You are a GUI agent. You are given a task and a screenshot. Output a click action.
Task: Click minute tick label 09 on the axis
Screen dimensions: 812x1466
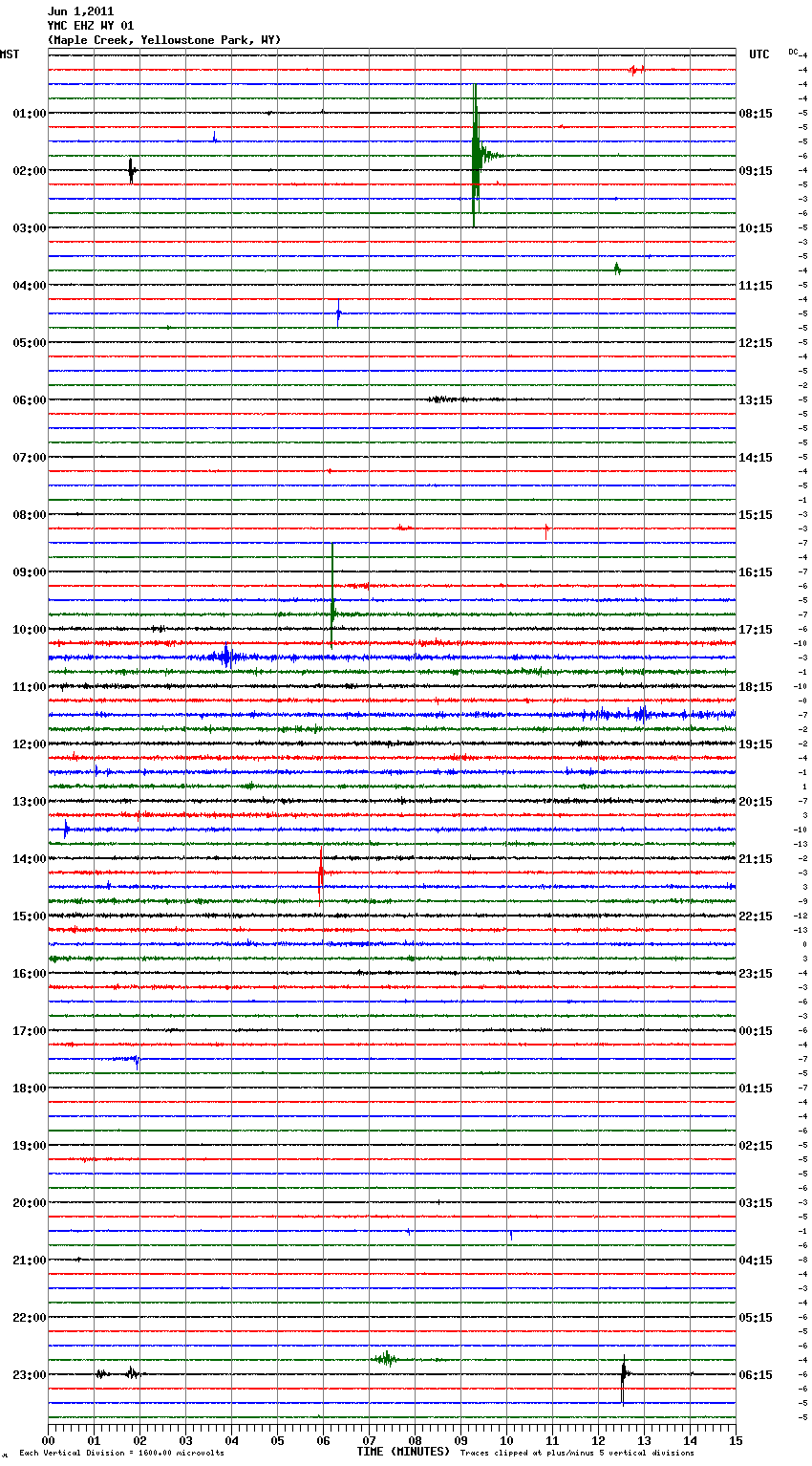tap(460, 1440)
